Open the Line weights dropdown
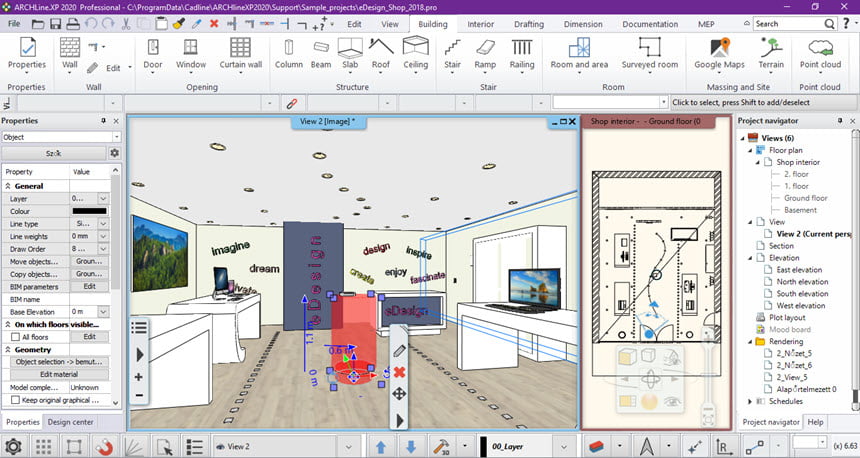860x458 pixels. point(103,236)
